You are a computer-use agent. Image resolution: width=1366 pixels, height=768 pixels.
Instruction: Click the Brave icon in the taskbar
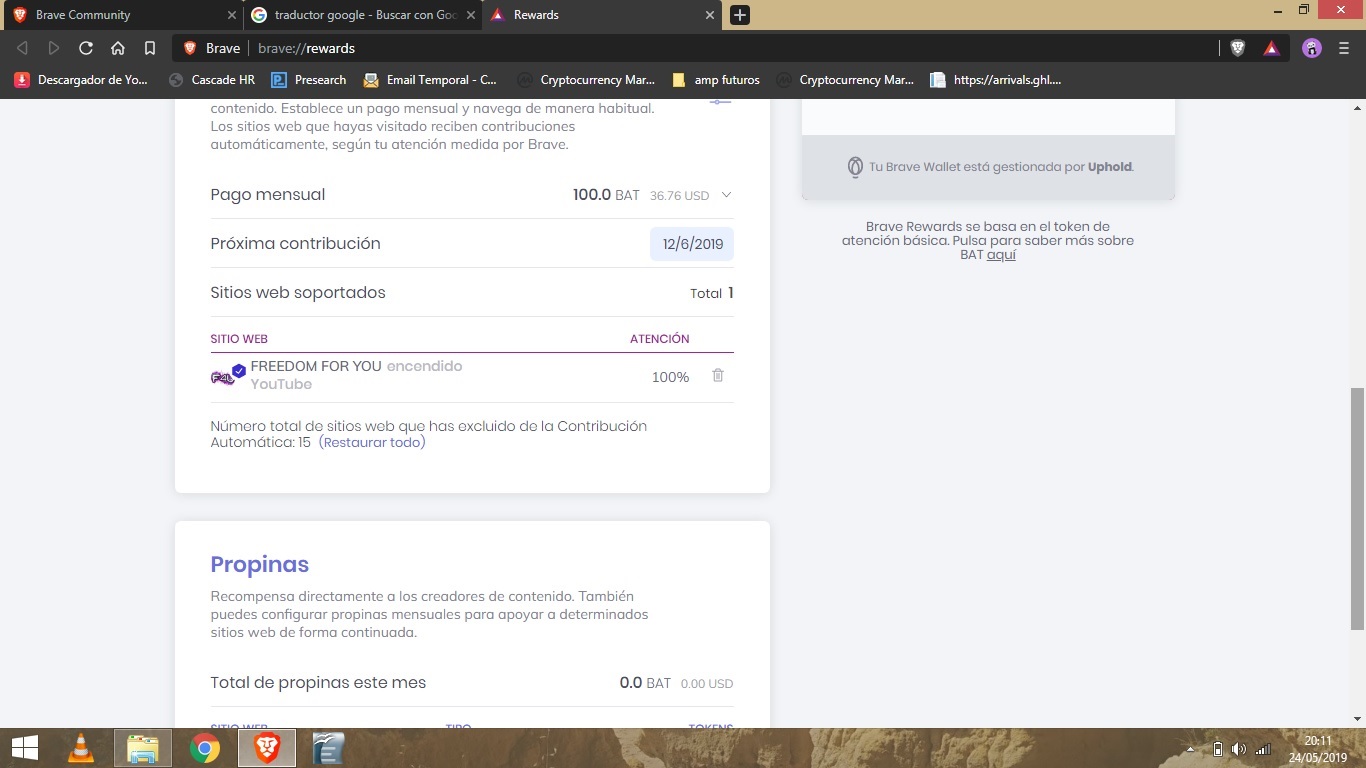tap(267, 748)
